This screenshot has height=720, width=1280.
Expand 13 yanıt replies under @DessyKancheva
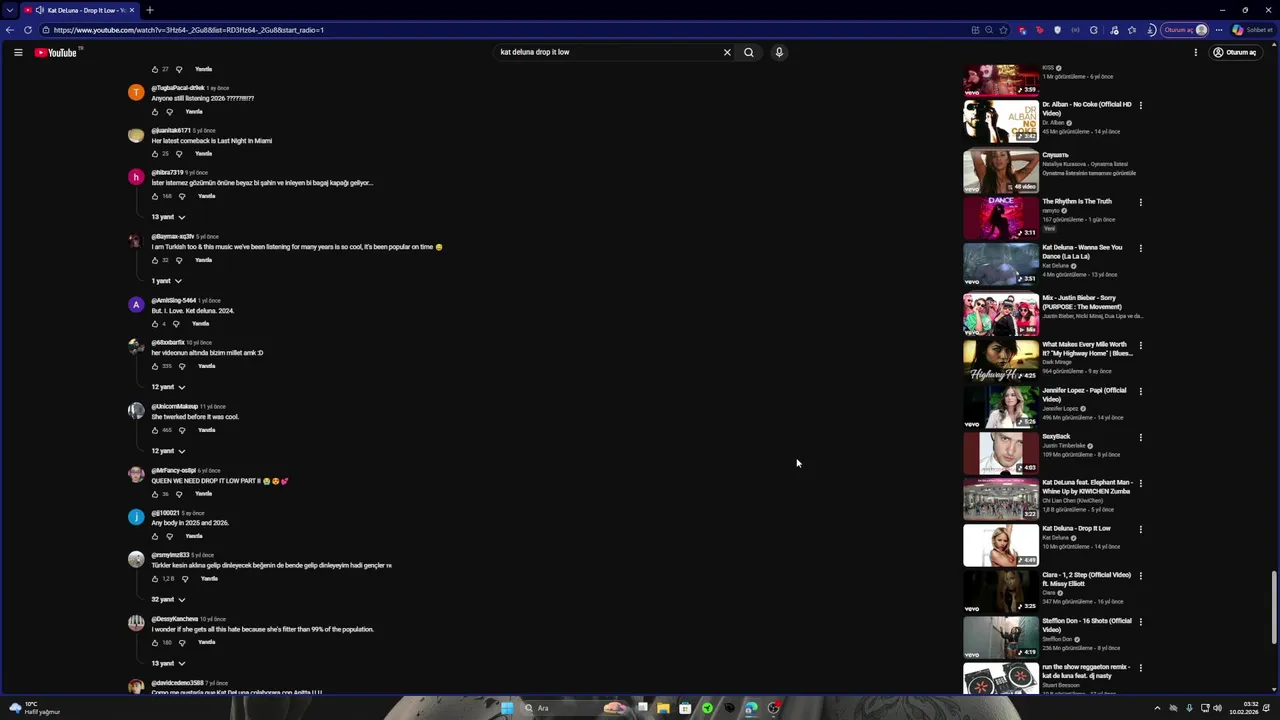pyautogui.click(x=167, y=664)
